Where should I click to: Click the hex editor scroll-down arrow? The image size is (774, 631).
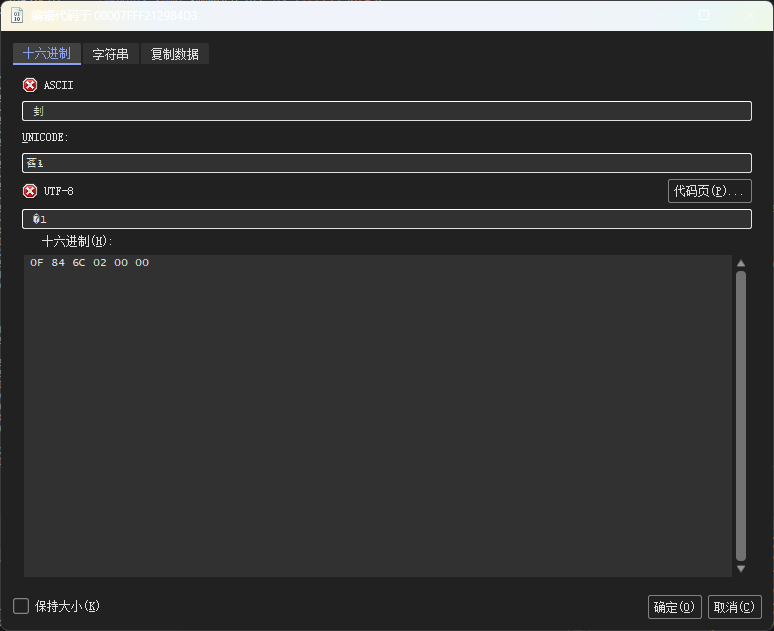tap(741, 569)
